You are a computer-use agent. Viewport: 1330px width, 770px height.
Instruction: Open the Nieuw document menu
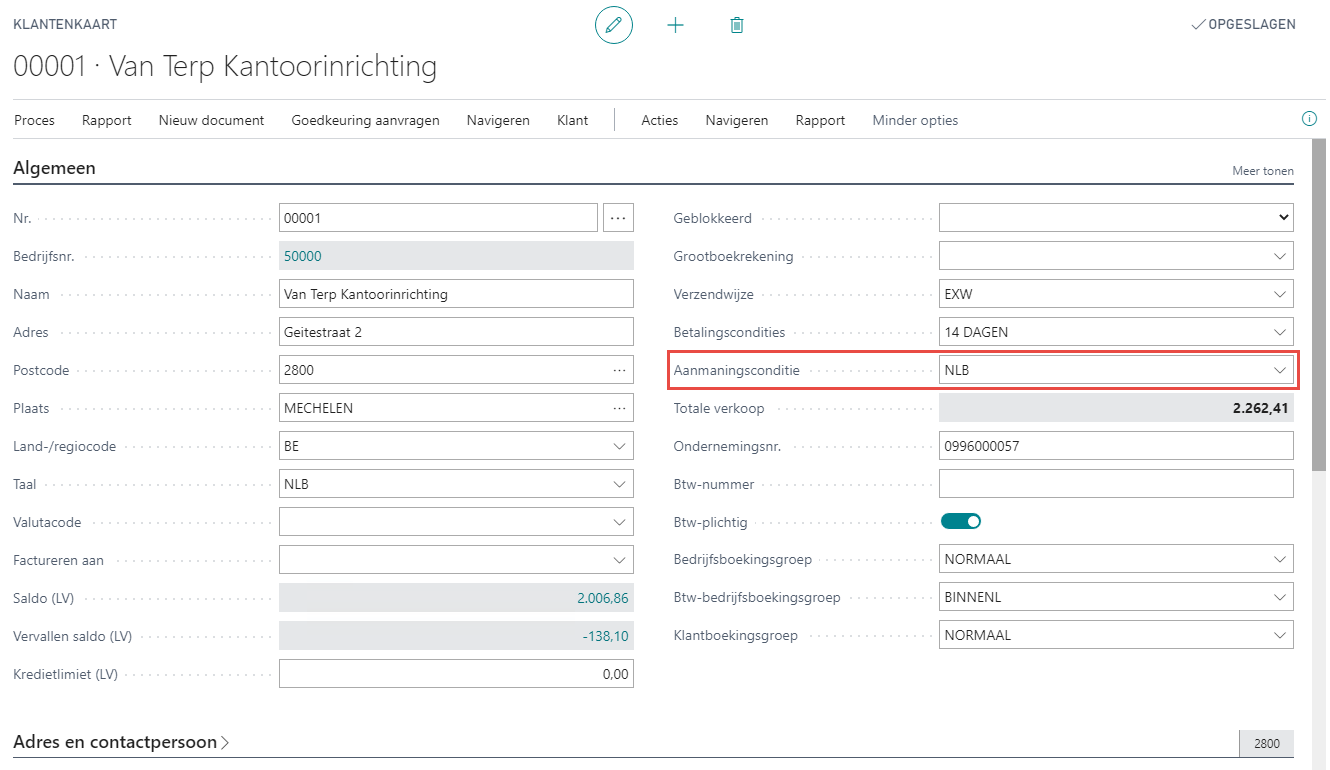click(x=211, y=120)
